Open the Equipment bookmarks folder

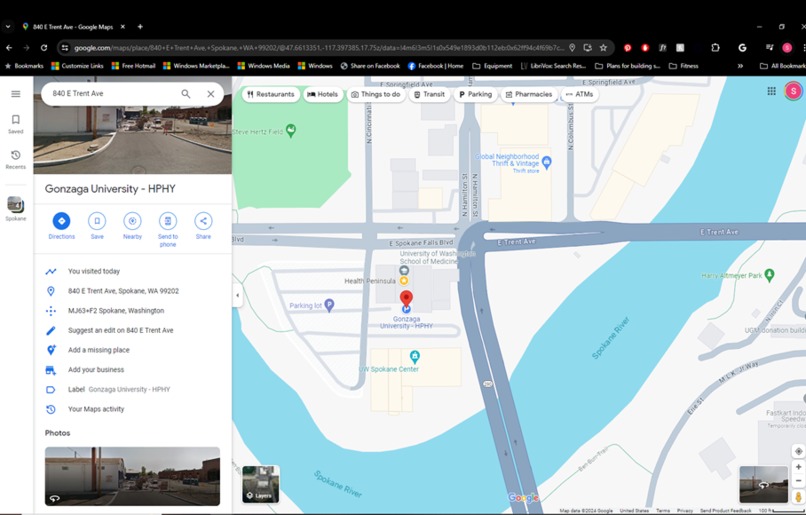point(492,66)
